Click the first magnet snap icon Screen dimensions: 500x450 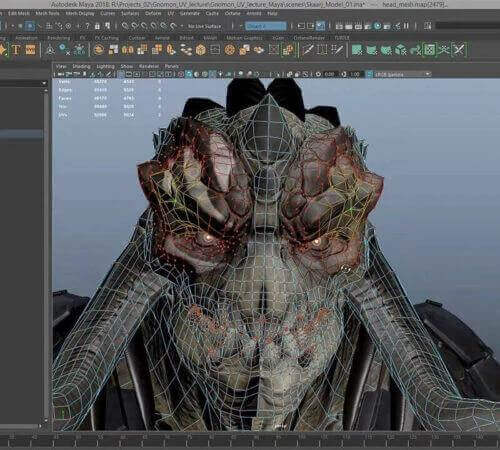(x=125, y=26)
